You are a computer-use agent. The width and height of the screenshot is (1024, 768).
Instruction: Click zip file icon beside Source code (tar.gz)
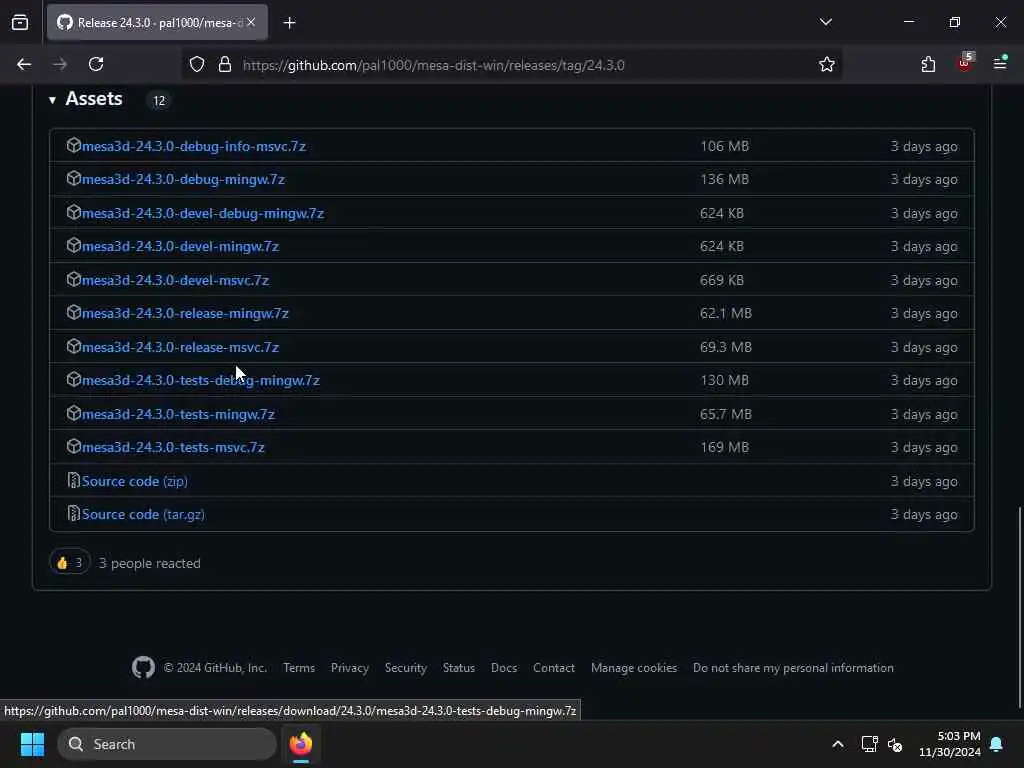coord(74,514)
